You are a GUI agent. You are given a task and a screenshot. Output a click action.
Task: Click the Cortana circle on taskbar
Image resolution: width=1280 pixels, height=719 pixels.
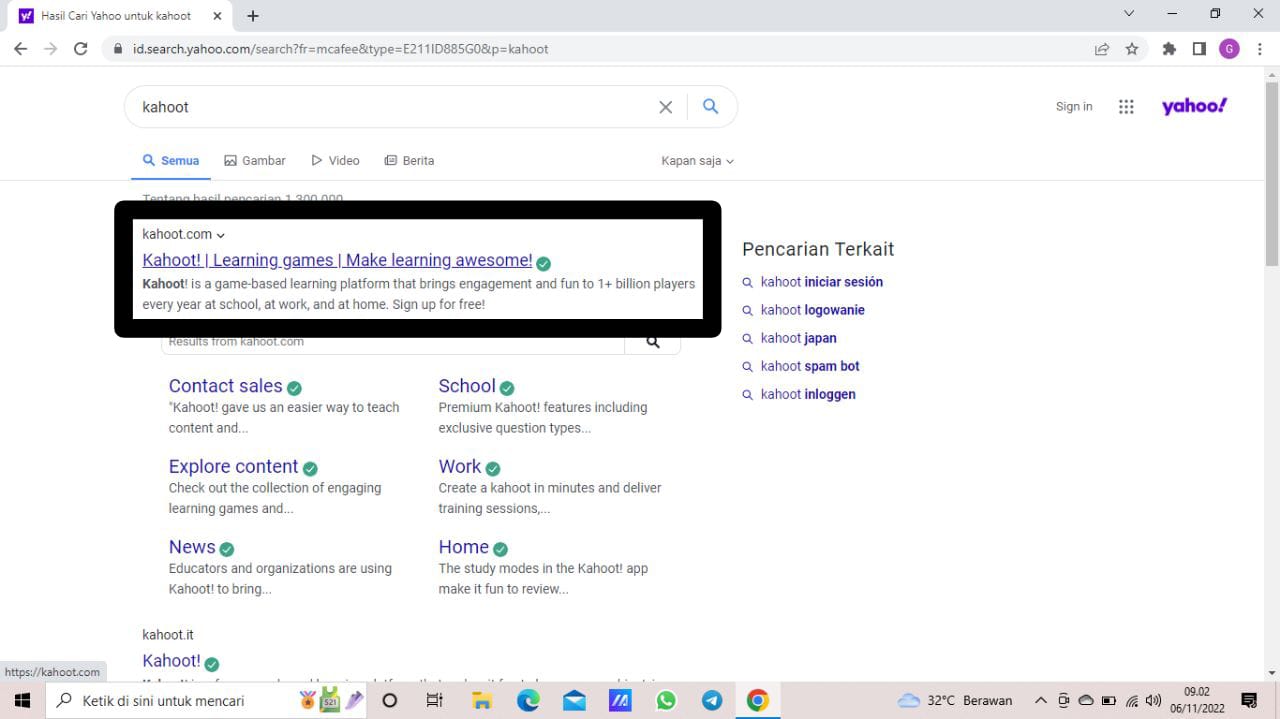click(390, 700)
